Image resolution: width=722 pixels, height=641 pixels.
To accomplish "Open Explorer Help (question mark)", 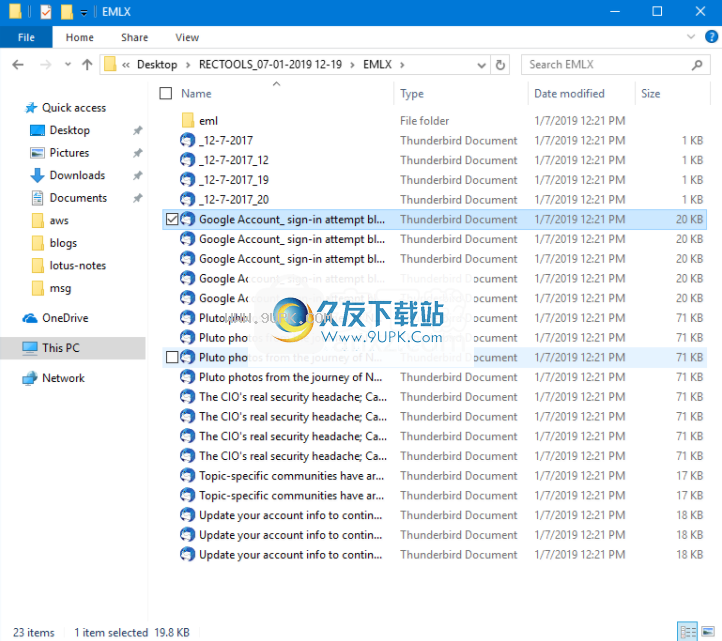I will pos(711,37).
